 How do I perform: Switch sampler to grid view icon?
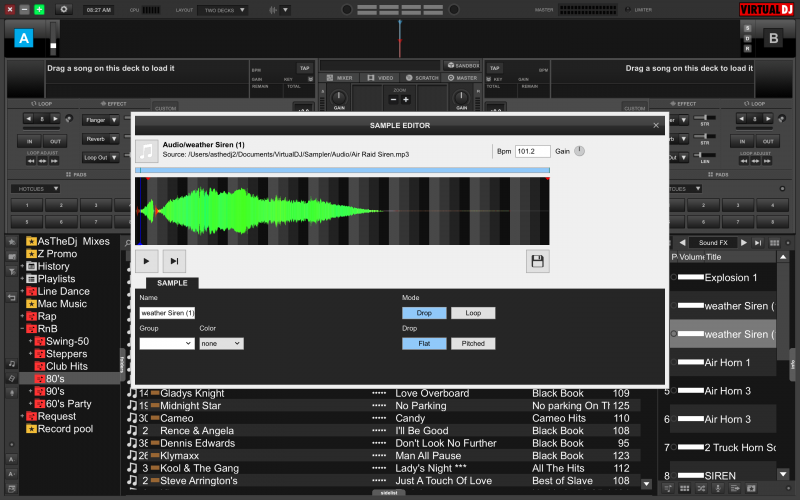click(774, 243)
